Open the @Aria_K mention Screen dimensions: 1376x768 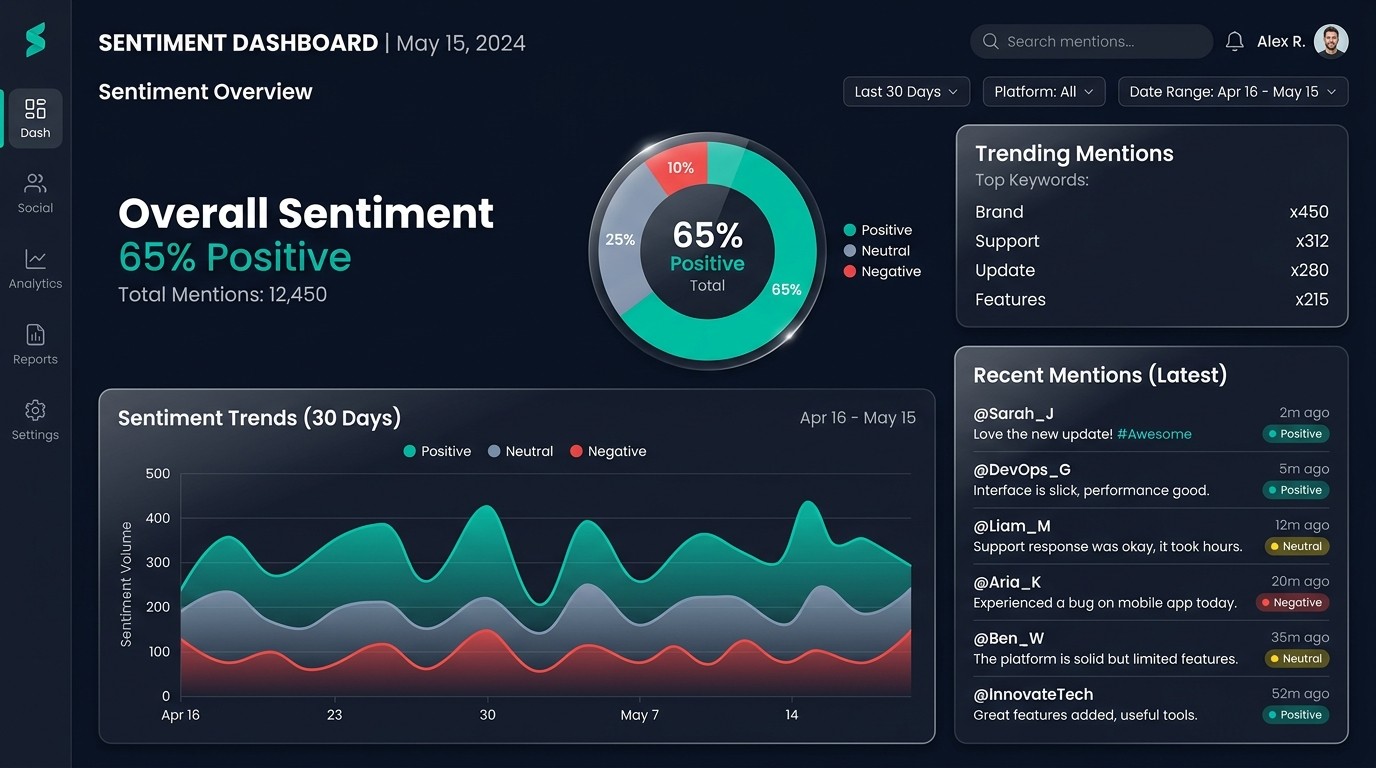[x=1007, y=582]
